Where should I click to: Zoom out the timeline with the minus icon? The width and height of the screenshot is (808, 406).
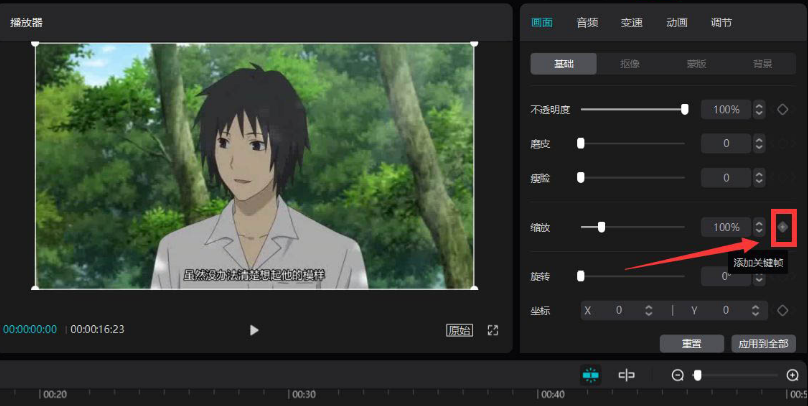(x=677, y=375)
